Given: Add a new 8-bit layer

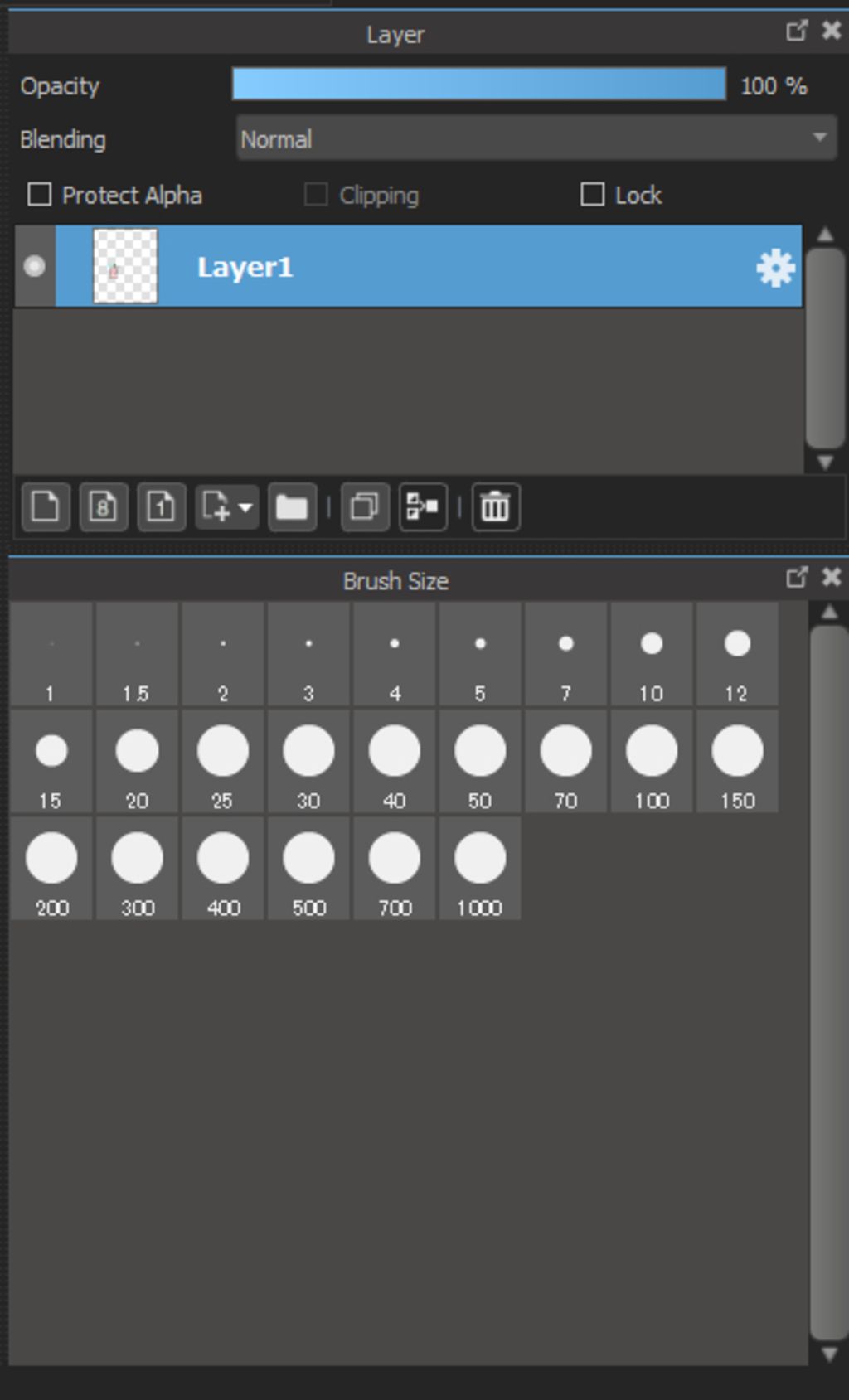Looking at the screenshot, I should 103,506.
